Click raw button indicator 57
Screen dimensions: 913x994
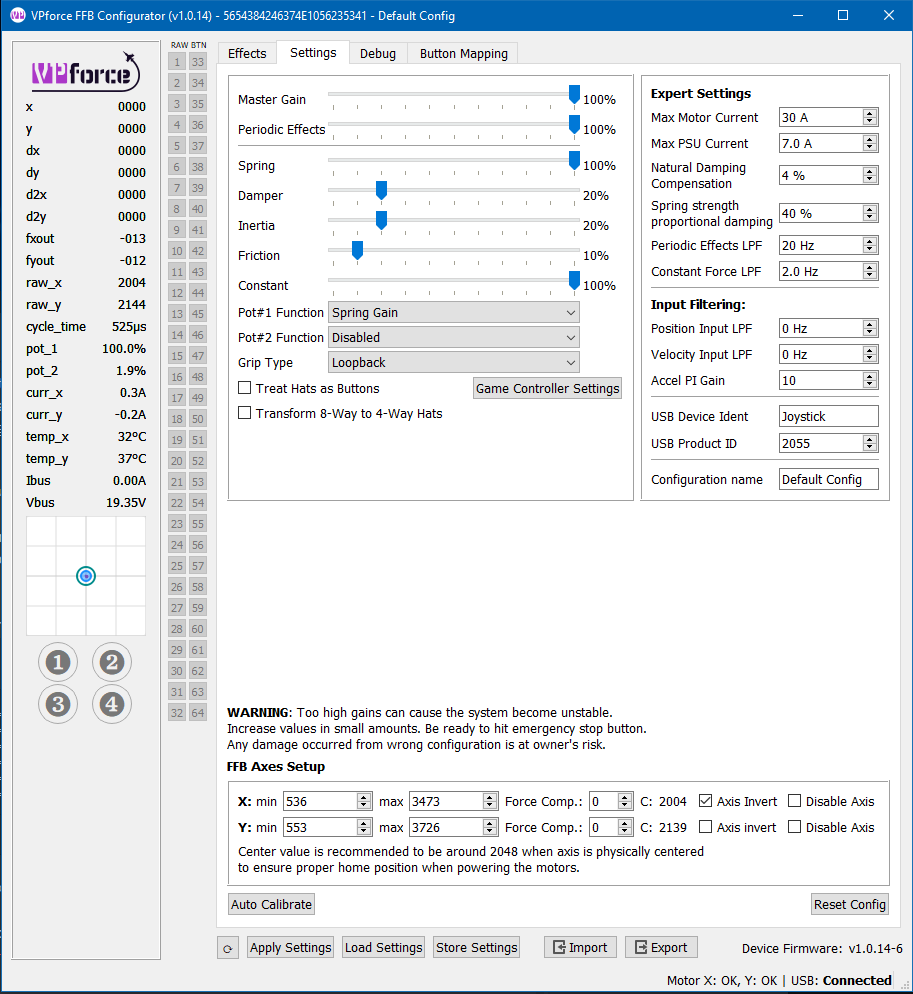198,565
